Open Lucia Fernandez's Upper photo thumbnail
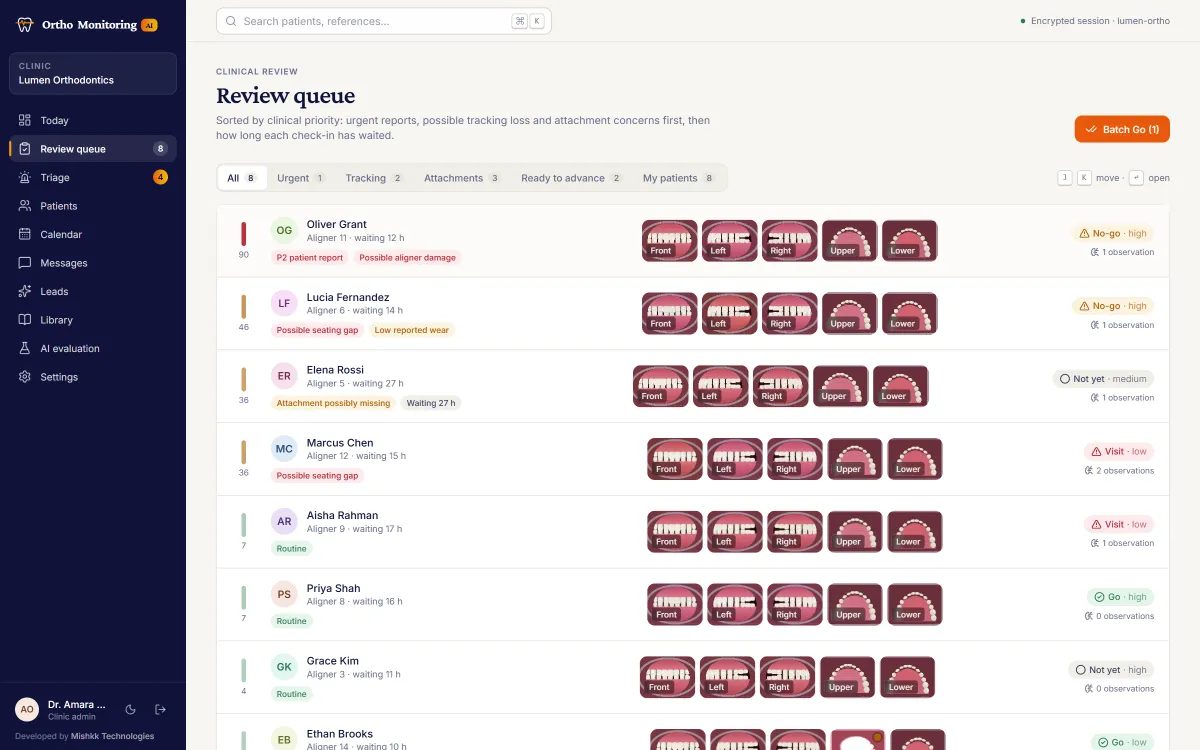 coord(850,313)
